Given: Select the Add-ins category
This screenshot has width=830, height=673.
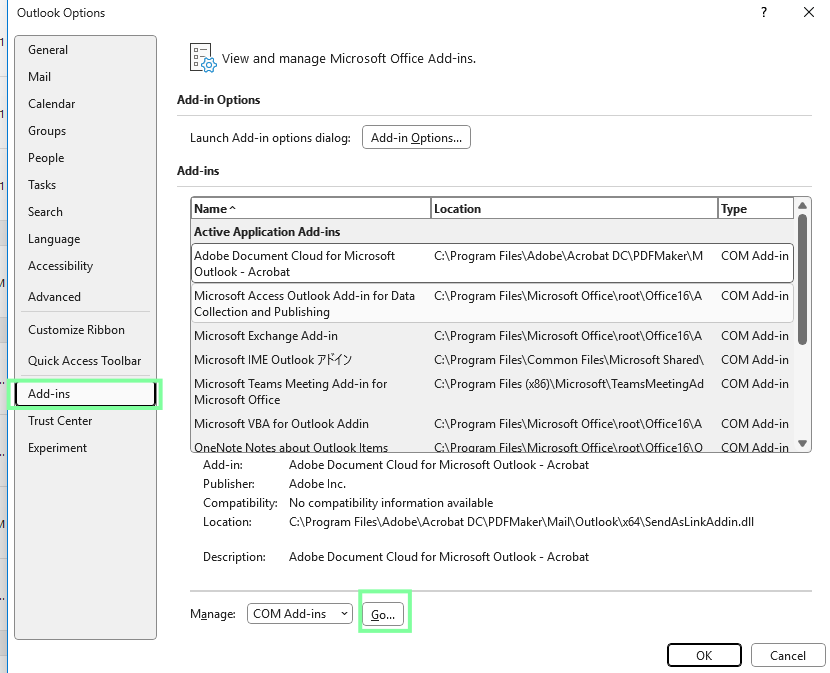Looking at the screenshot, I should click(x=86, y=394).
